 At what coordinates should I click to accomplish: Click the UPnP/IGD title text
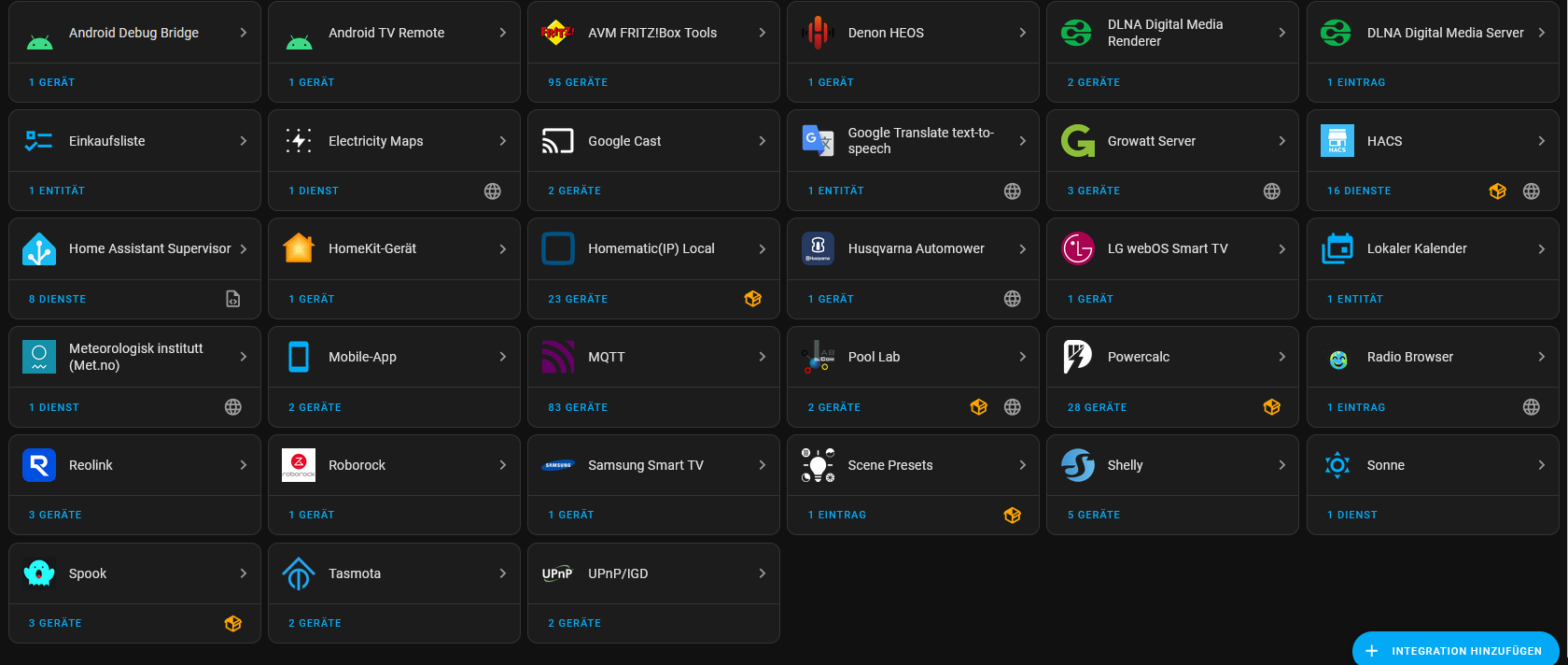pyautogui.click(x=618, y=573)
